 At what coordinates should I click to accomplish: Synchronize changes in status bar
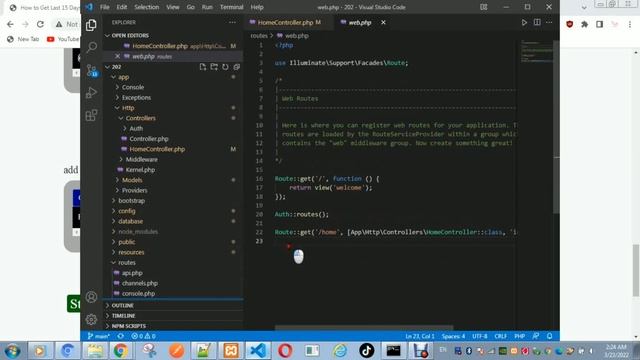pyautogui.click(x=120, y=336)
